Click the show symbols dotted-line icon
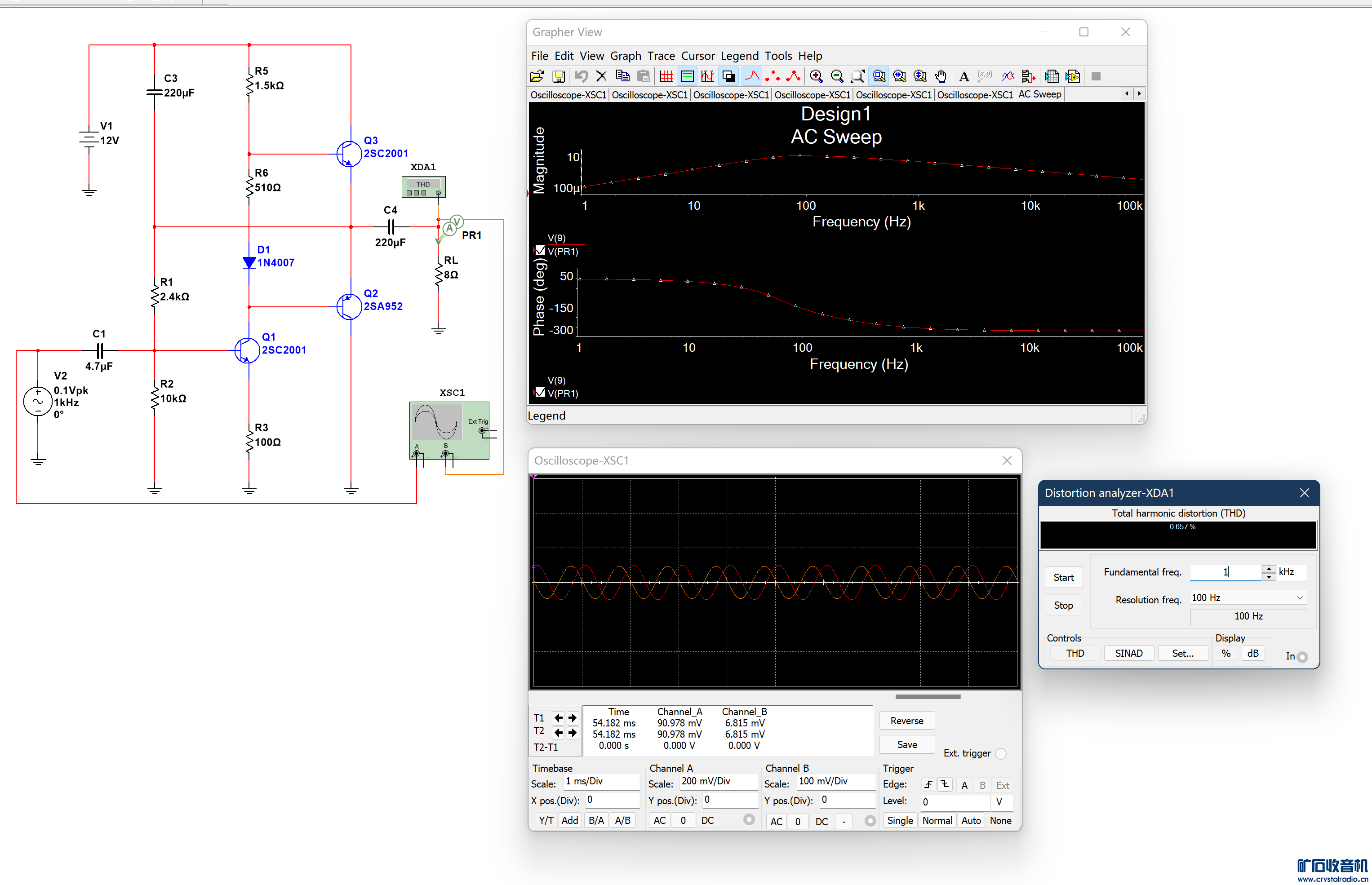 [773, 76]
